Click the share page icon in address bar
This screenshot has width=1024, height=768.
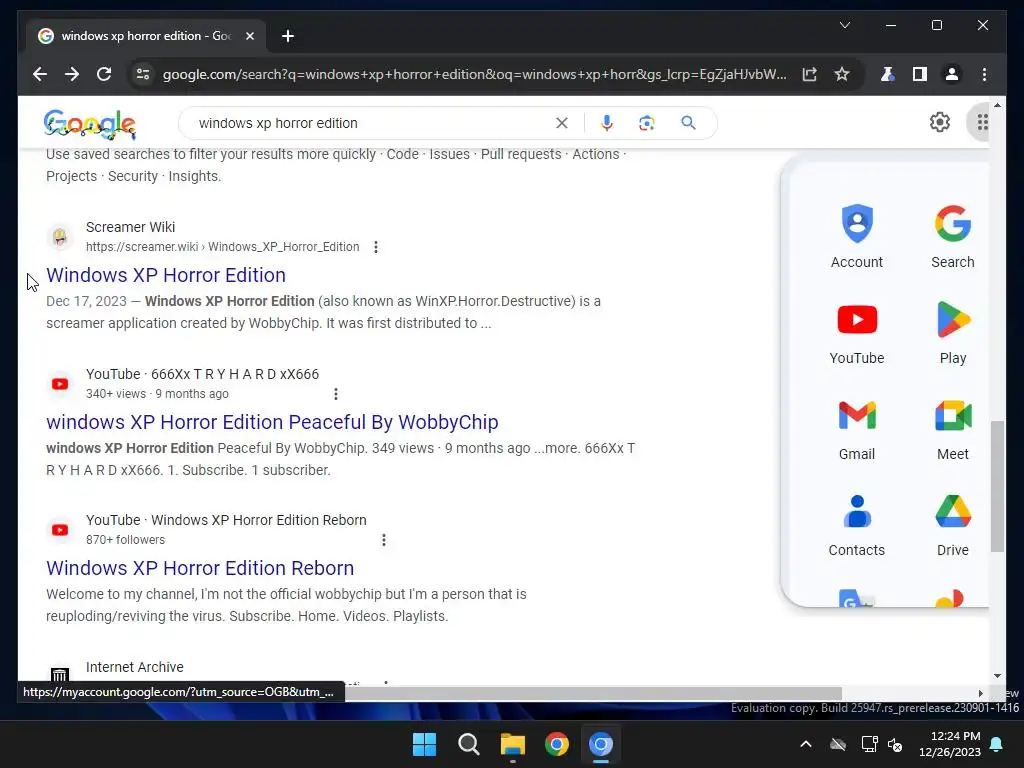coord(810,74)
